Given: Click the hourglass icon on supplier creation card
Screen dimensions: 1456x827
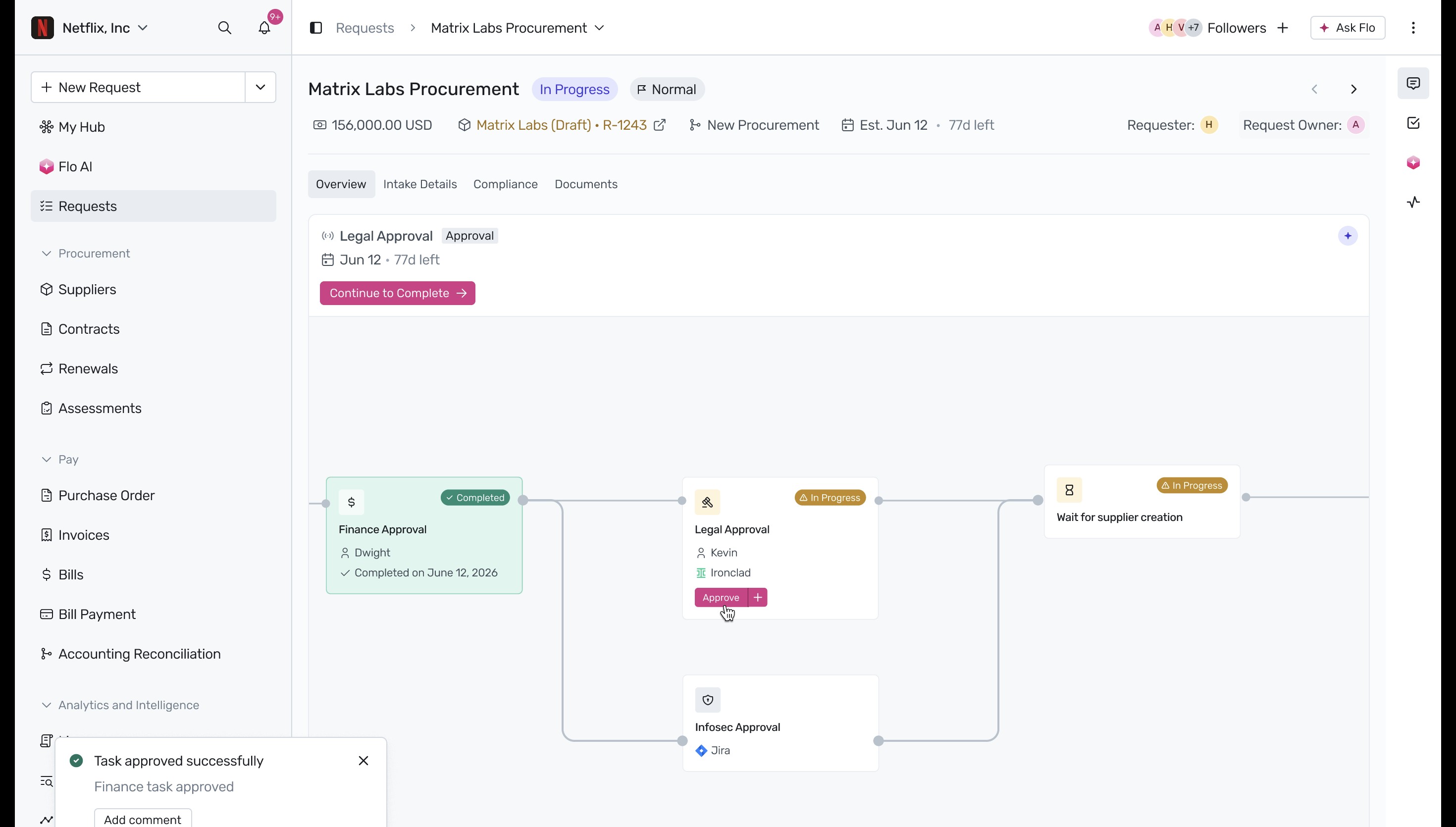Looking at the screenshot, I should click(1069, 490).
